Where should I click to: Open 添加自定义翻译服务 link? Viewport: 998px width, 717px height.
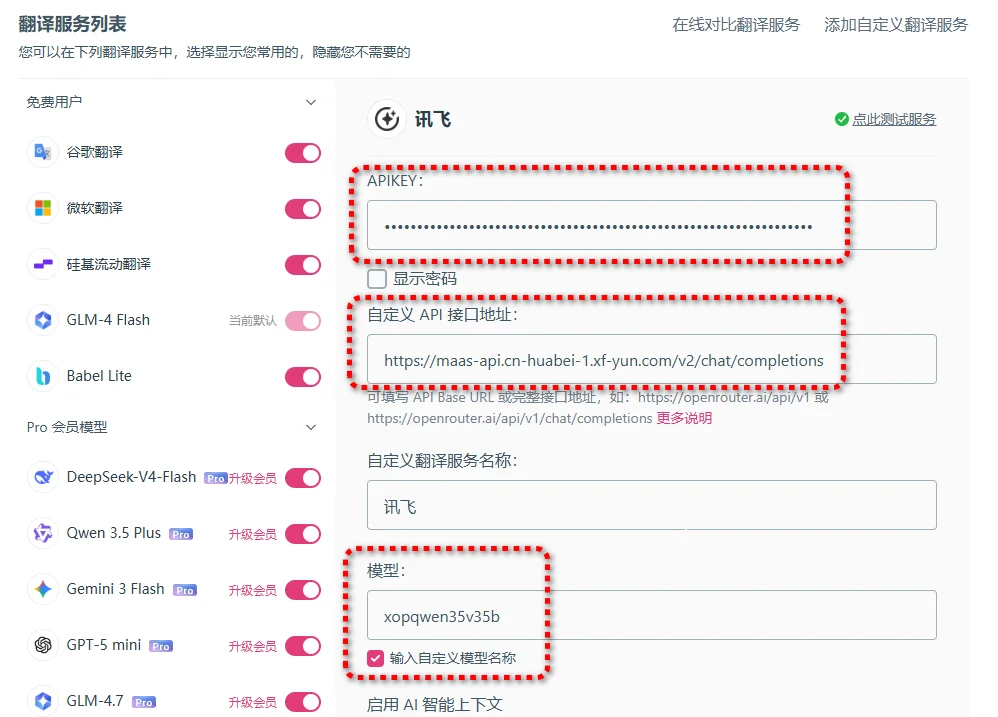pyautogui.click(x=896, y=25)
